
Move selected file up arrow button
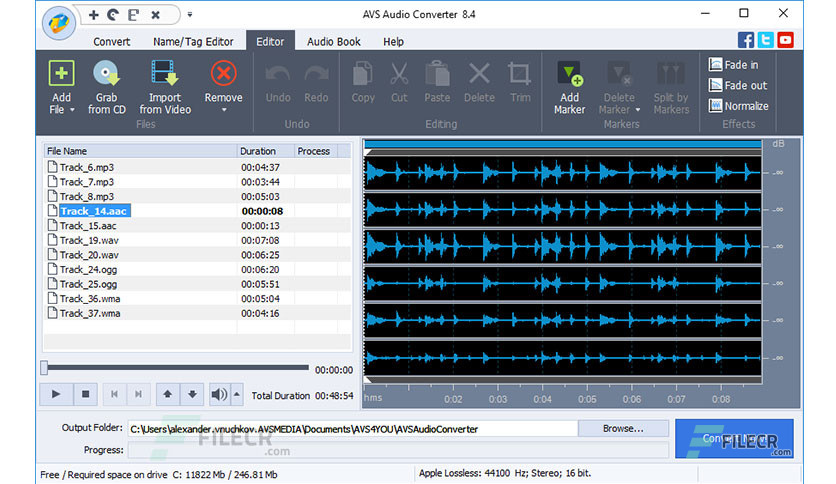167,394
